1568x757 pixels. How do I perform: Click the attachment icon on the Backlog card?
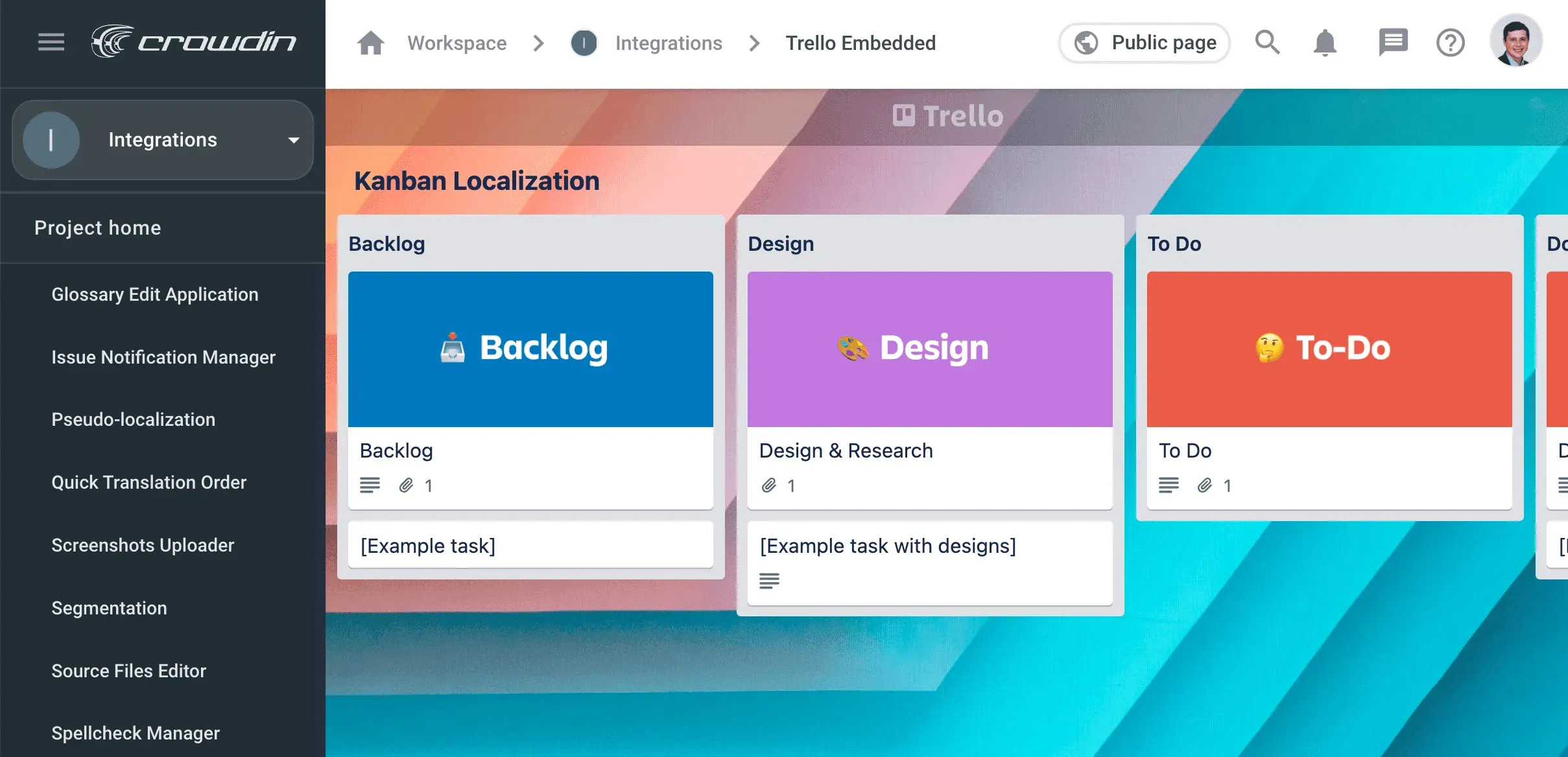coord(407,485)
